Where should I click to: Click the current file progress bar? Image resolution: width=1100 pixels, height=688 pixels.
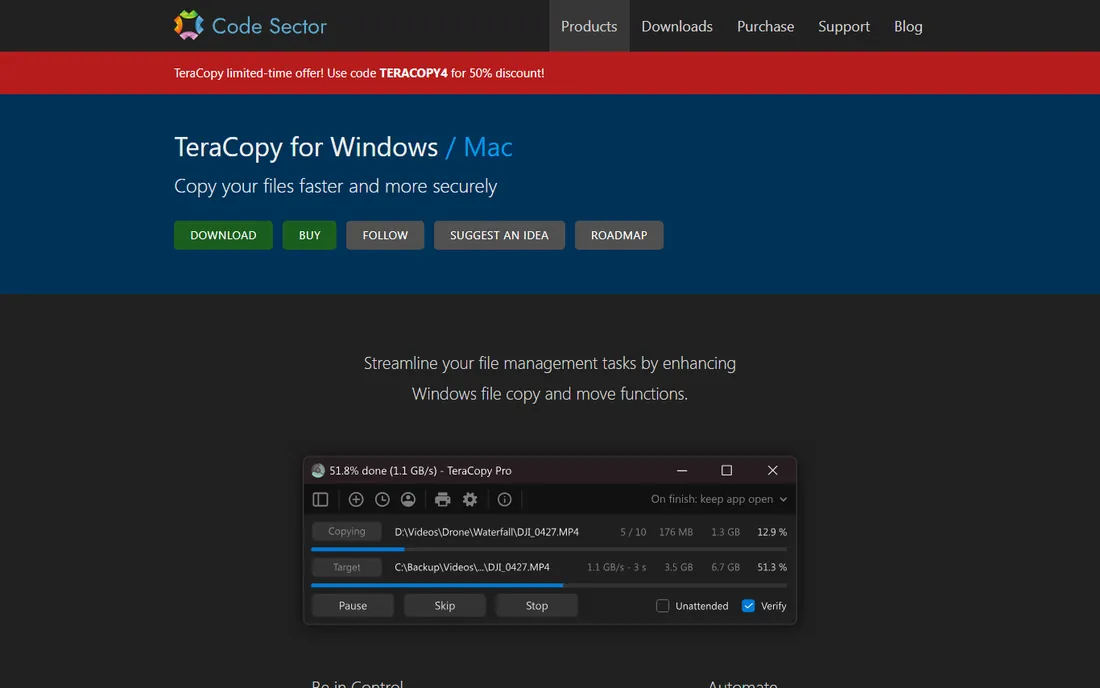[549, 549]
